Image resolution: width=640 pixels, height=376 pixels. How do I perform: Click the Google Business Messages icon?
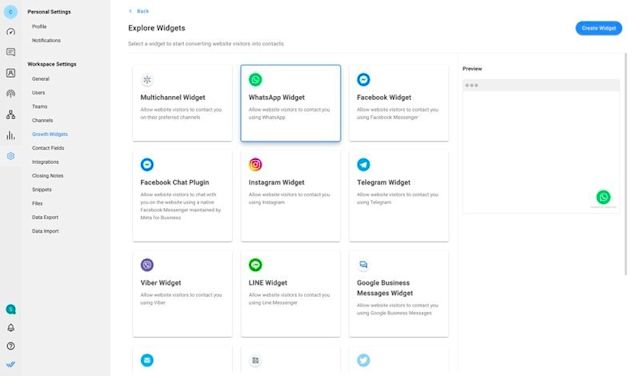363,265
